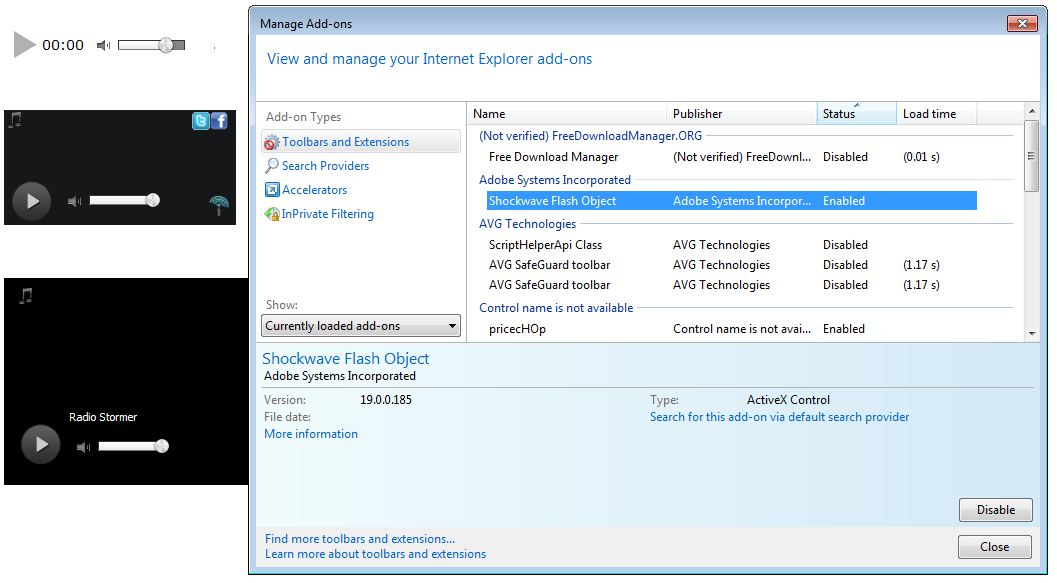Sort add-ons by Load time column
The width and height of the screenshot is (1057, 583).
click(x=936, y=114)
